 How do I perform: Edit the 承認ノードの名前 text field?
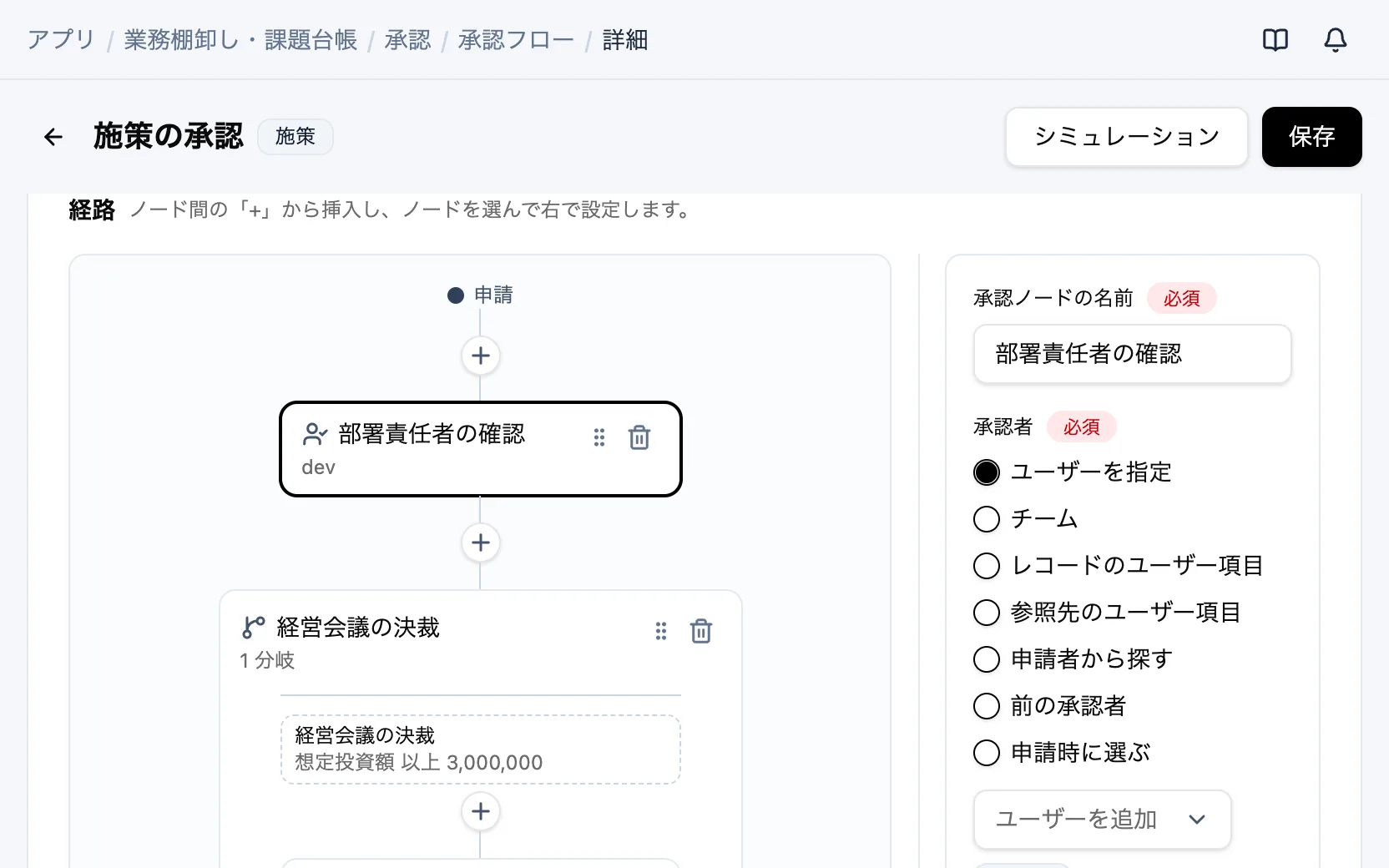(x=1133, y=354)
